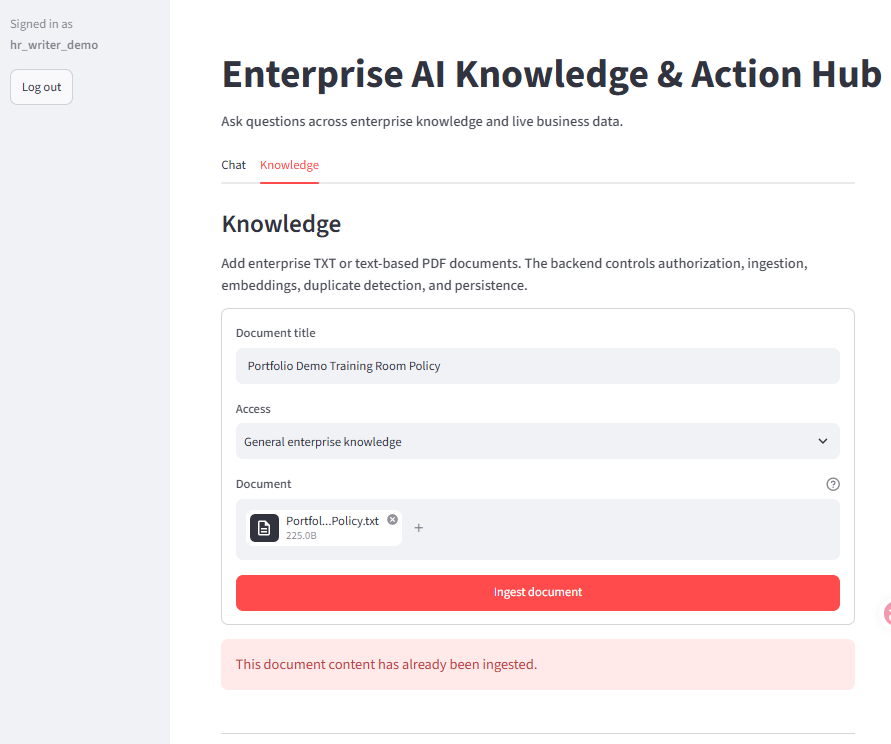Image resolution: width=891 pixels, height=744 pixels.
Task: Switch to the Chat tab
Action: pos(234,165)
